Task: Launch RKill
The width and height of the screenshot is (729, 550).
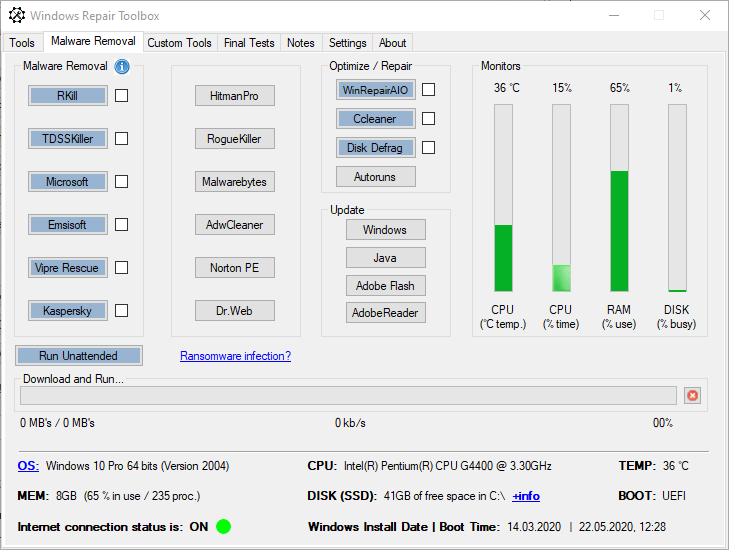Action: tap(68, 95)
